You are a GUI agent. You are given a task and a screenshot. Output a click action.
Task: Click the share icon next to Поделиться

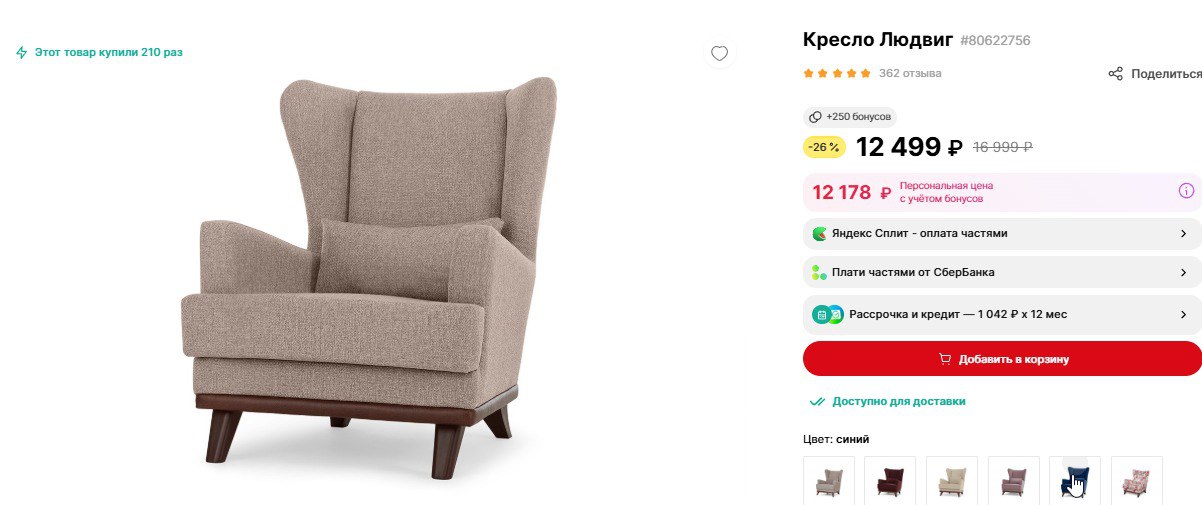[x=1115, y=74]
